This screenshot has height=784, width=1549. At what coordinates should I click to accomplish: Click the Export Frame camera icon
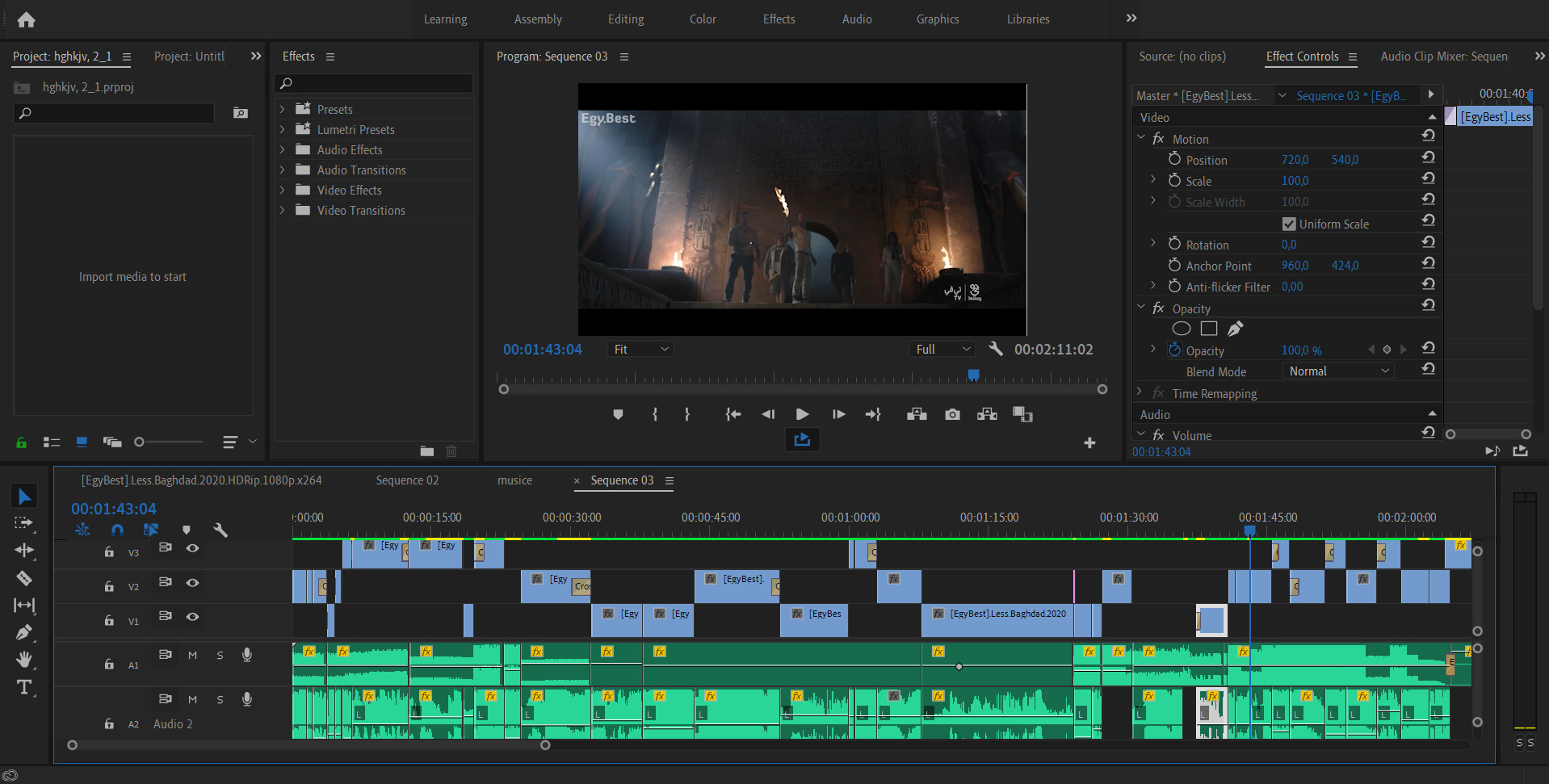(x=952, y=414)
